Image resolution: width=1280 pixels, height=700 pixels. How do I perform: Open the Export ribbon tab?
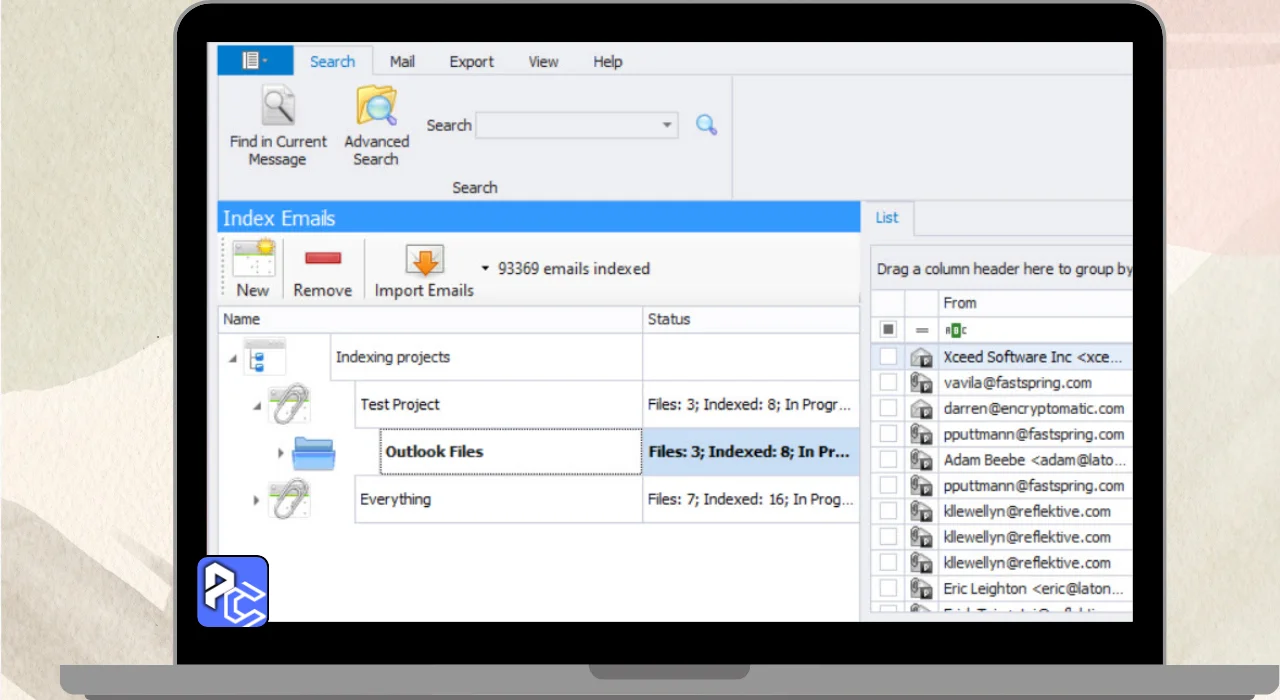471,62
